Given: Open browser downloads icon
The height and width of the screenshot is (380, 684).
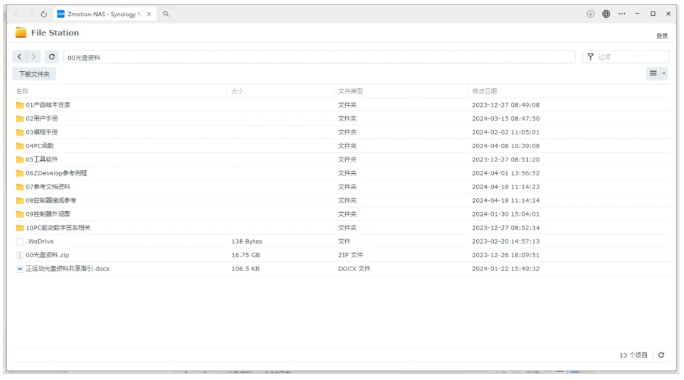Looking at the screenshot, I should tap(590, 14).
